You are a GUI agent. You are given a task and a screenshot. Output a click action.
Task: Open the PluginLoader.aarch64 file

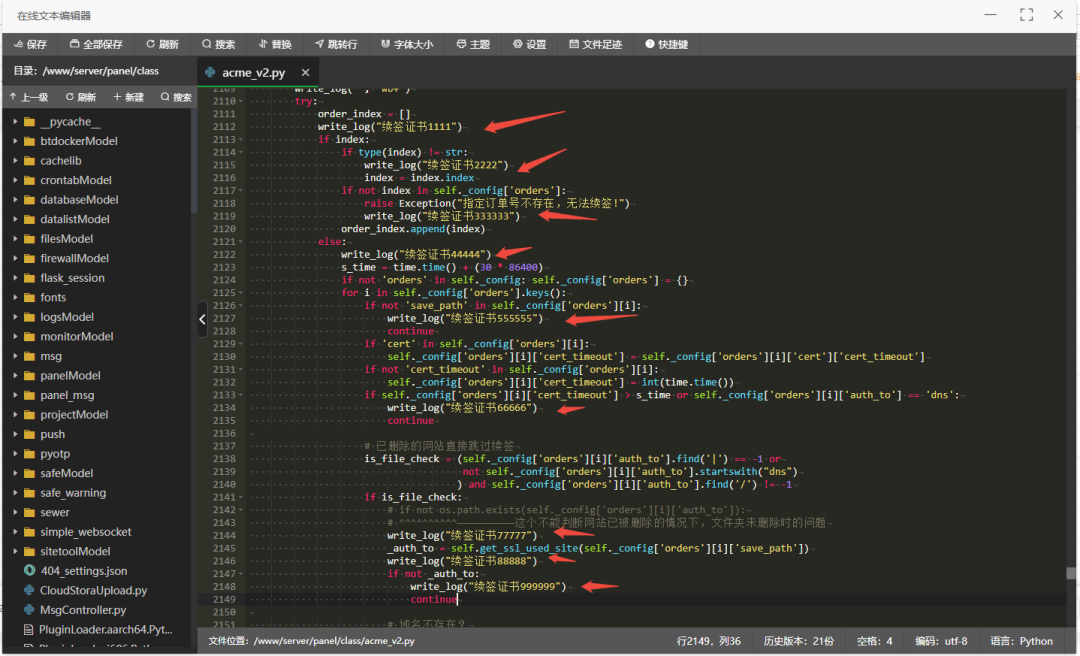pos(105,629)
